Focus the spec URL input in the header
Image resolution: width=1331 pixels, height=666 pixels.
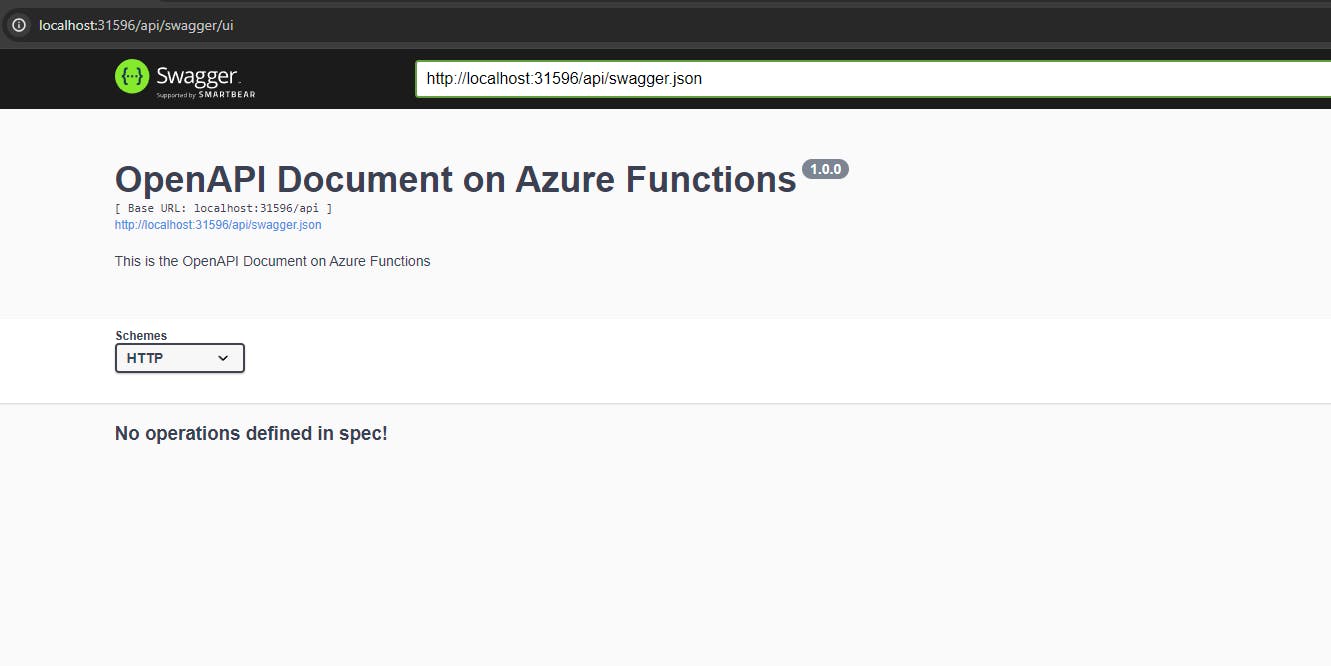(x=700, y=78)
